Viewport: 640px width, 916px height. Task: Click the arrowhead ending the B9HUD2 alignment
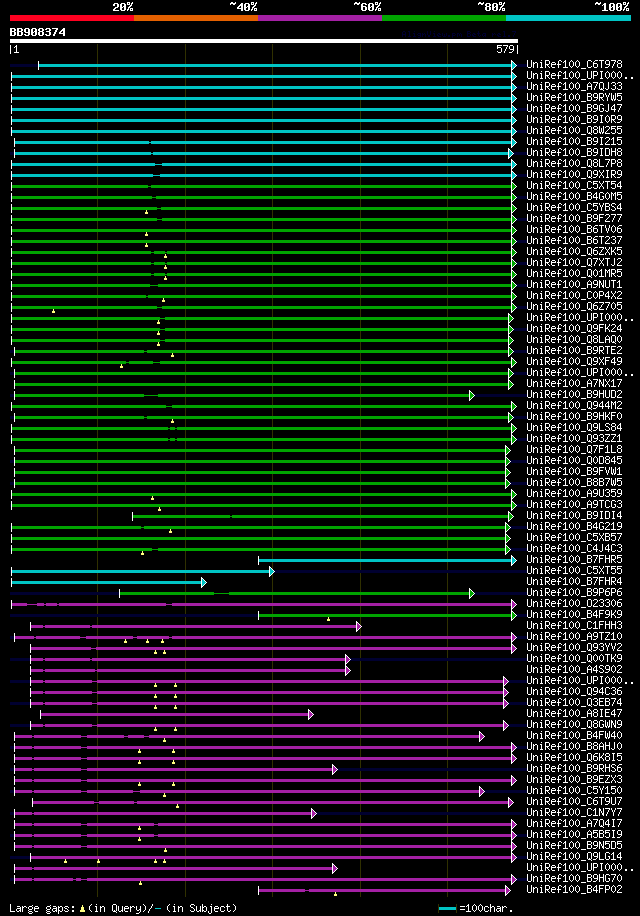pyautogui.click(x=472, y=395)
